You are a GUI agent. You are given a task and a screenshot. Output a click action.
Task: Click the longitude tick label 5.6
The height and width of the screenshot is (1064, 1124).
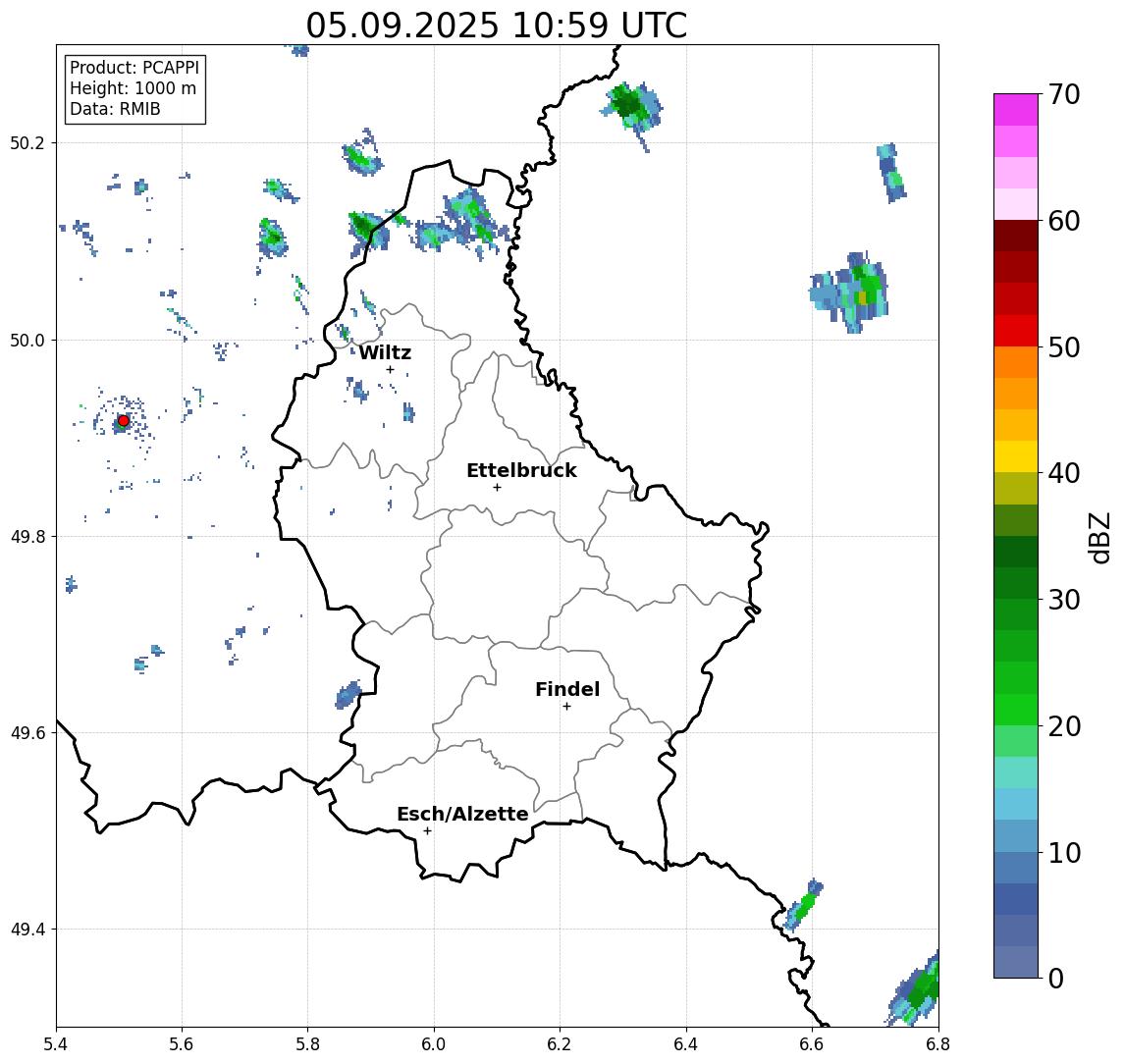tap(182, 1044)
